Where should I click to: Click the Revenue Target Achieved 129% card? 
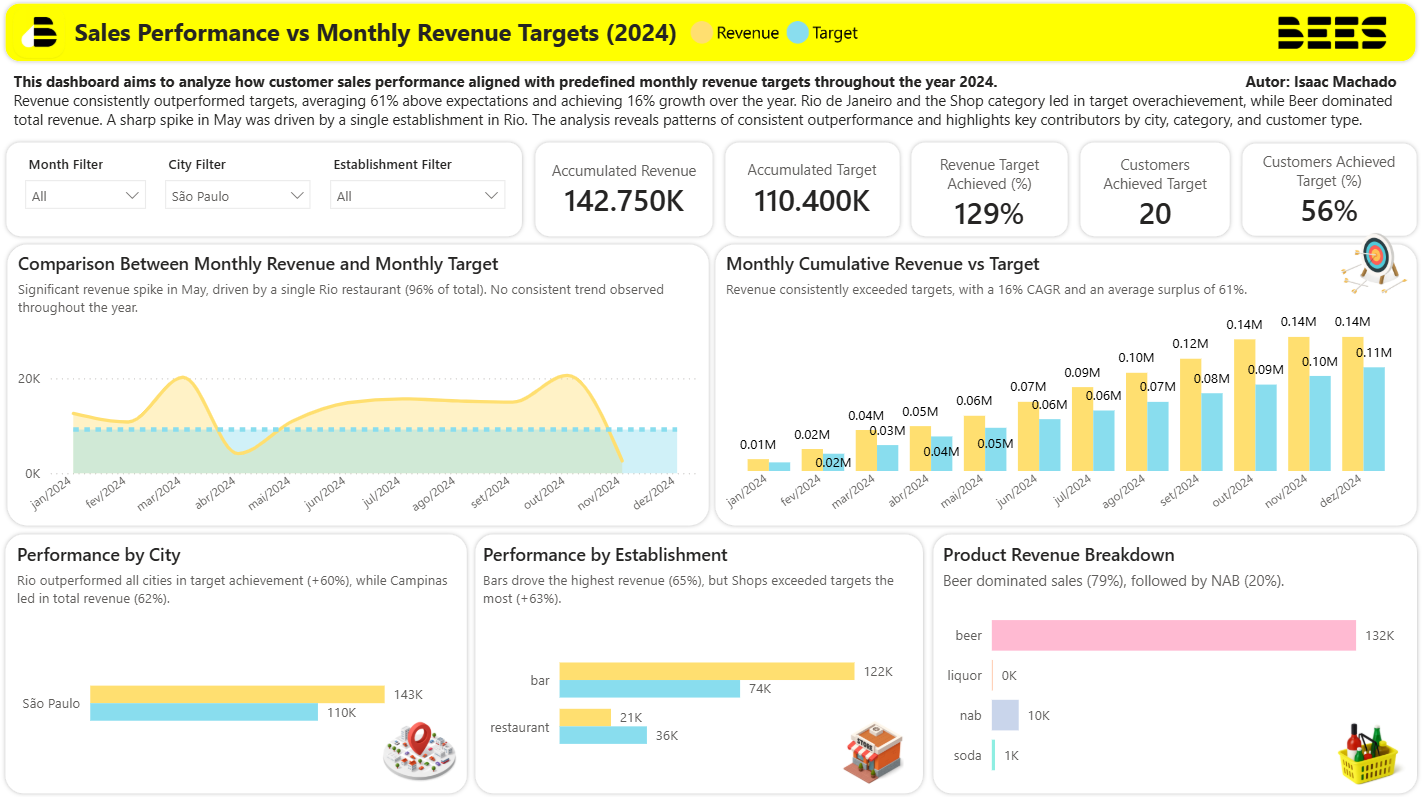click(989, 189)
